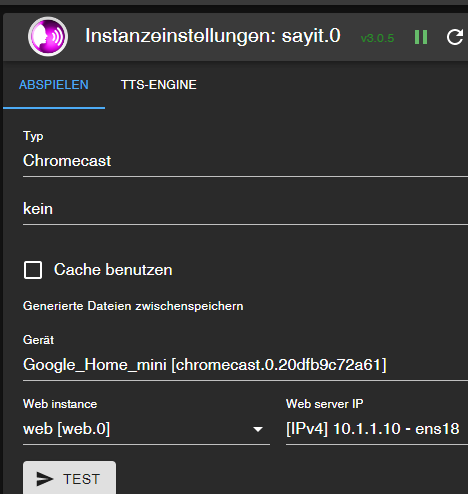The height and width of the screenshot is (494, 468).
Task: Expand the Web instance dropdown arrow
Action: pyautogui.click(x=258, y=429)
